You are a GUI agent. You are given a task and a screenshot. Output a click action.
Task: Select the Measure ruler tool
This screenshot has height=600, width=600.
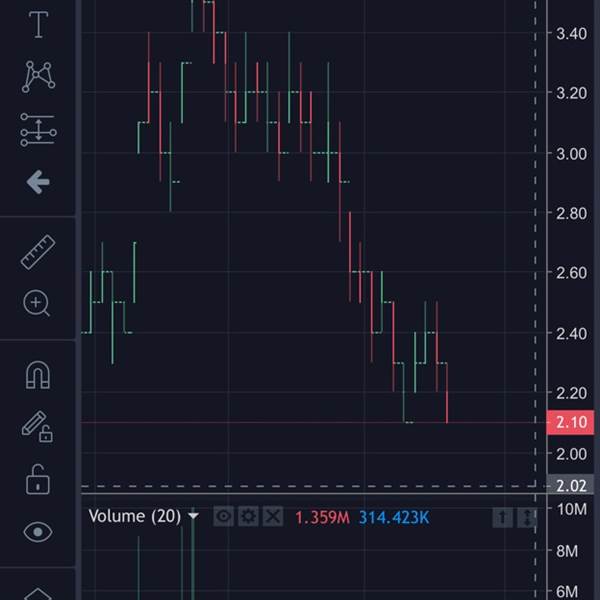[38, 252]
